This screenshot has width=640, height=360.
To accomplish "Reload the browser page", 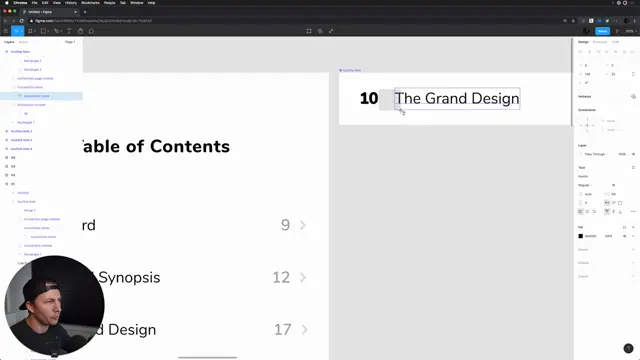I will pos(21,21).
